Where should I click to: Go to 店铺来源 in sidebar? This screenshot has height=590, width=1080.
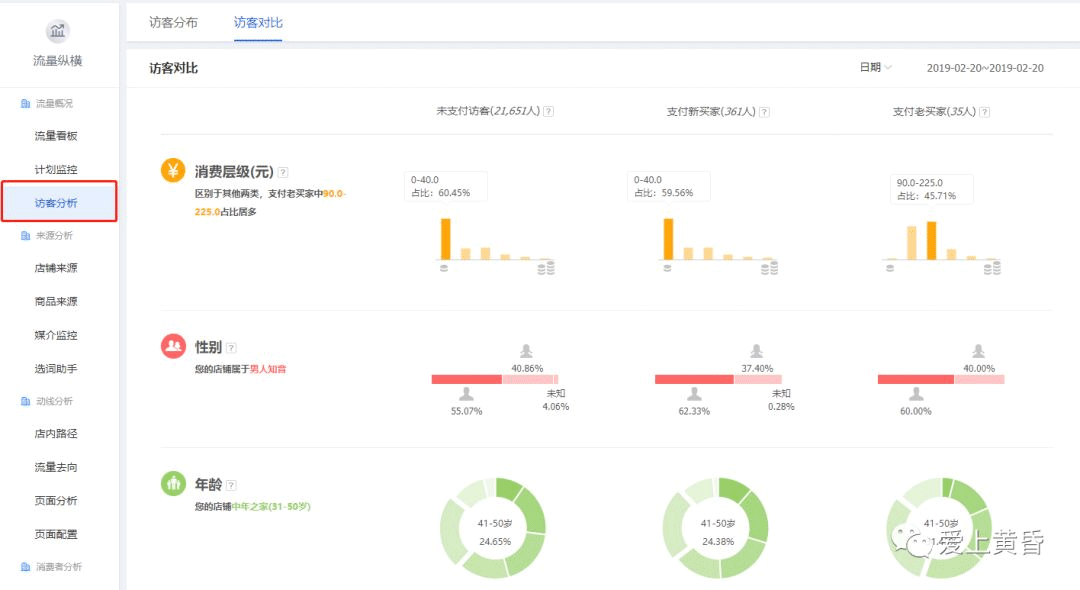click(56, 268)
